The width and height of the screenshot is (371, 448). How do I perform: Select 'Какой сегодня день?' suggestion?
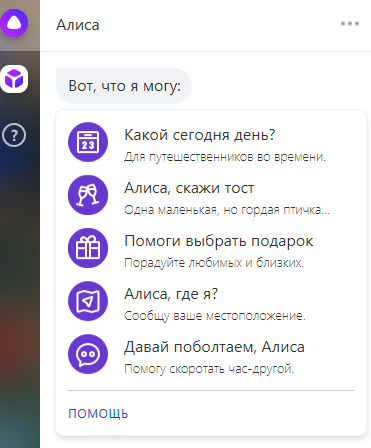coord(200,135)
